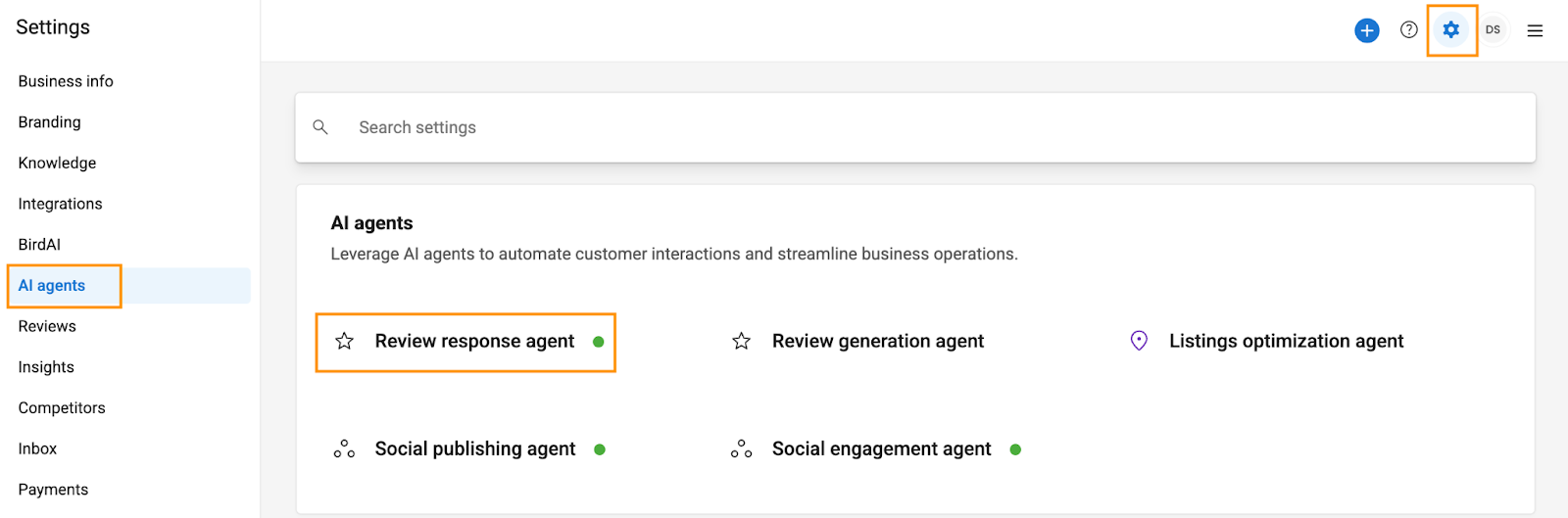The height and width of the screenshot is (518, 1568).
Task: Click the star icon beside Review response agent
Action: pyautogui.click(x=344, y=341)
